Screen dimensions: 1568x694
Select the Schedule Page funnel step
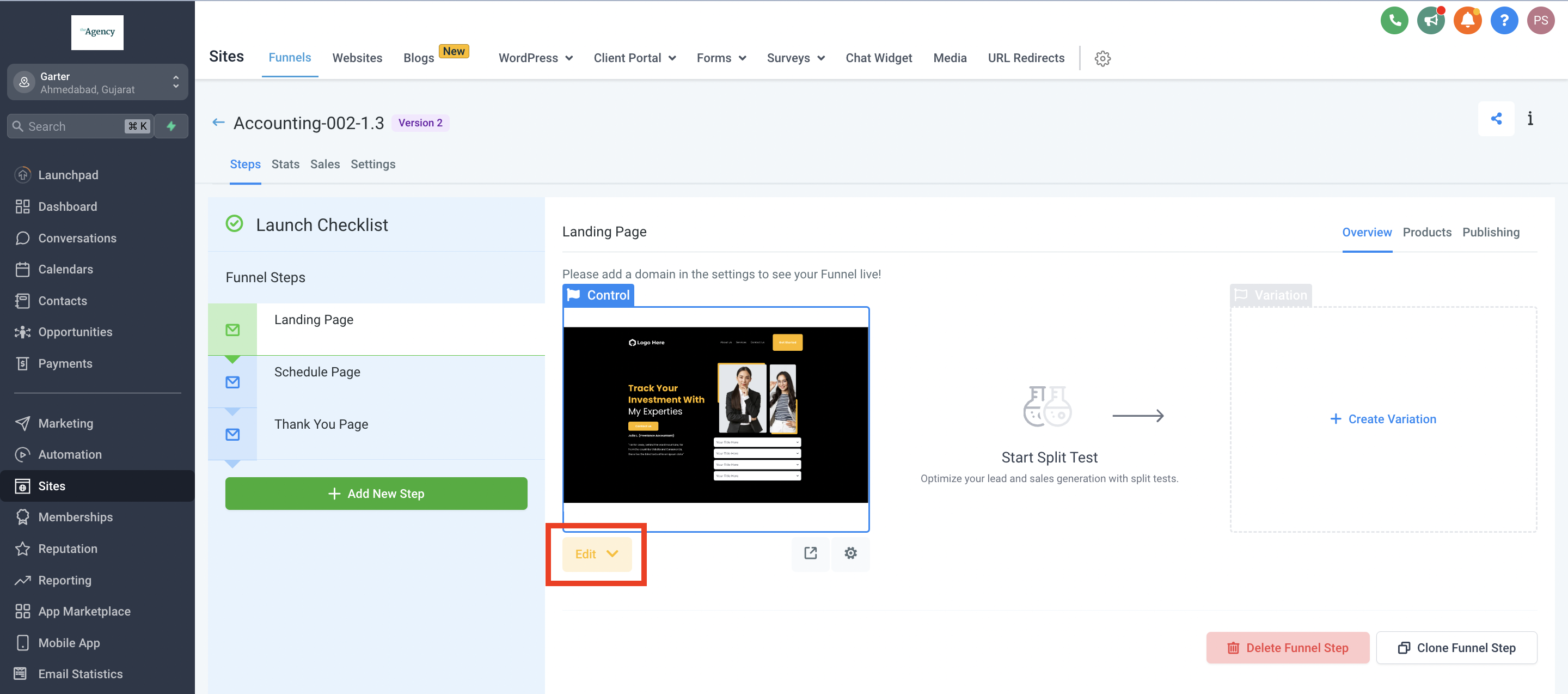click(x=316, y=372)
